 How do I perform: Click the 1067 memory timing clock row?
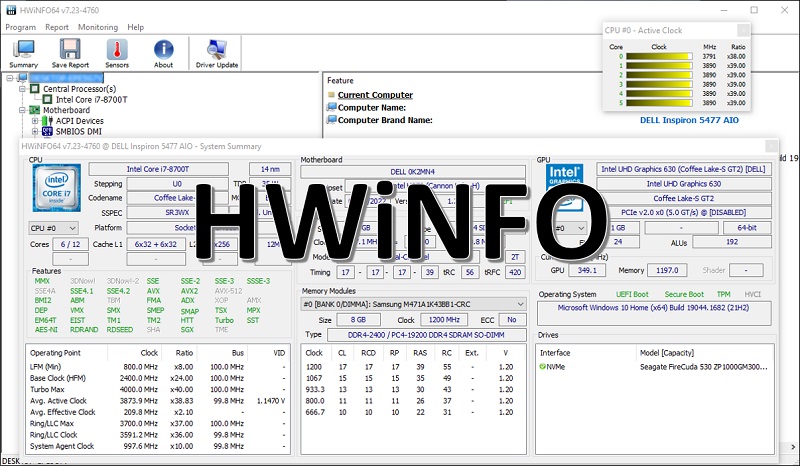coord(413,378)
